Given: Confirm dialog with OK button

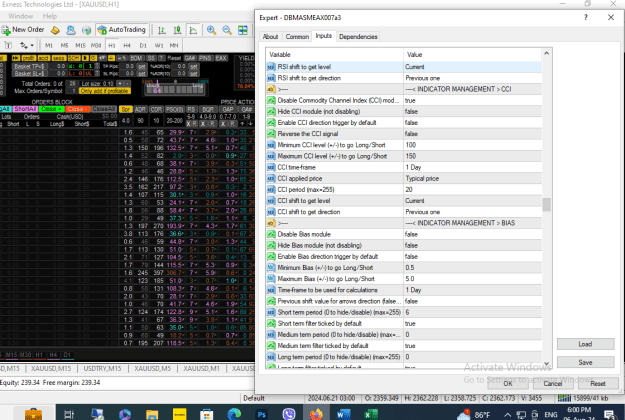Looking at the screenshot, I should tap(507, 383).
